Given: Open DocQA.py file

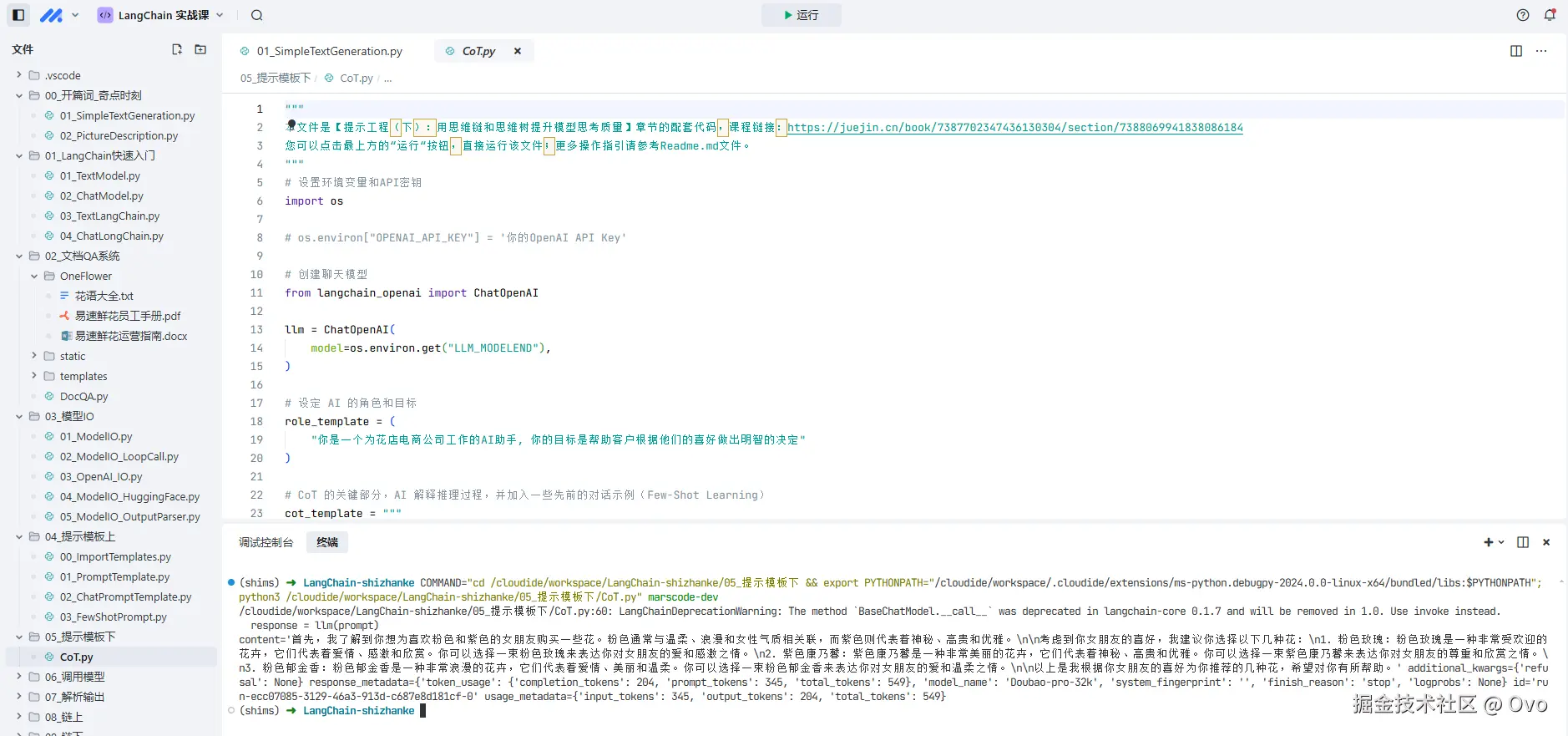Looking at the screenshot, I should (83, 396).
